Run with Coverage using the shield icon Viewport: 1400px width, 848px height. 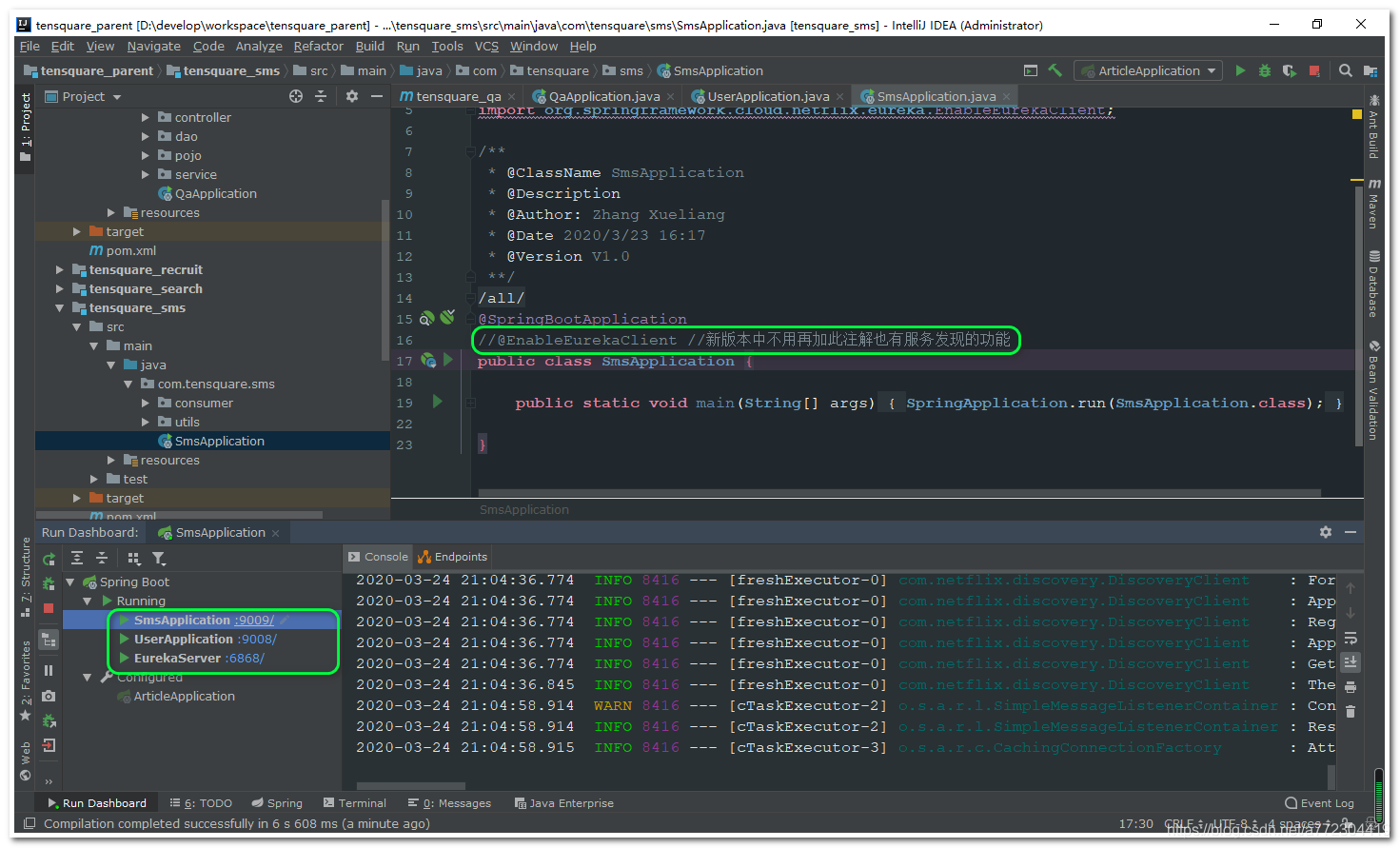tap(1289, 70)
